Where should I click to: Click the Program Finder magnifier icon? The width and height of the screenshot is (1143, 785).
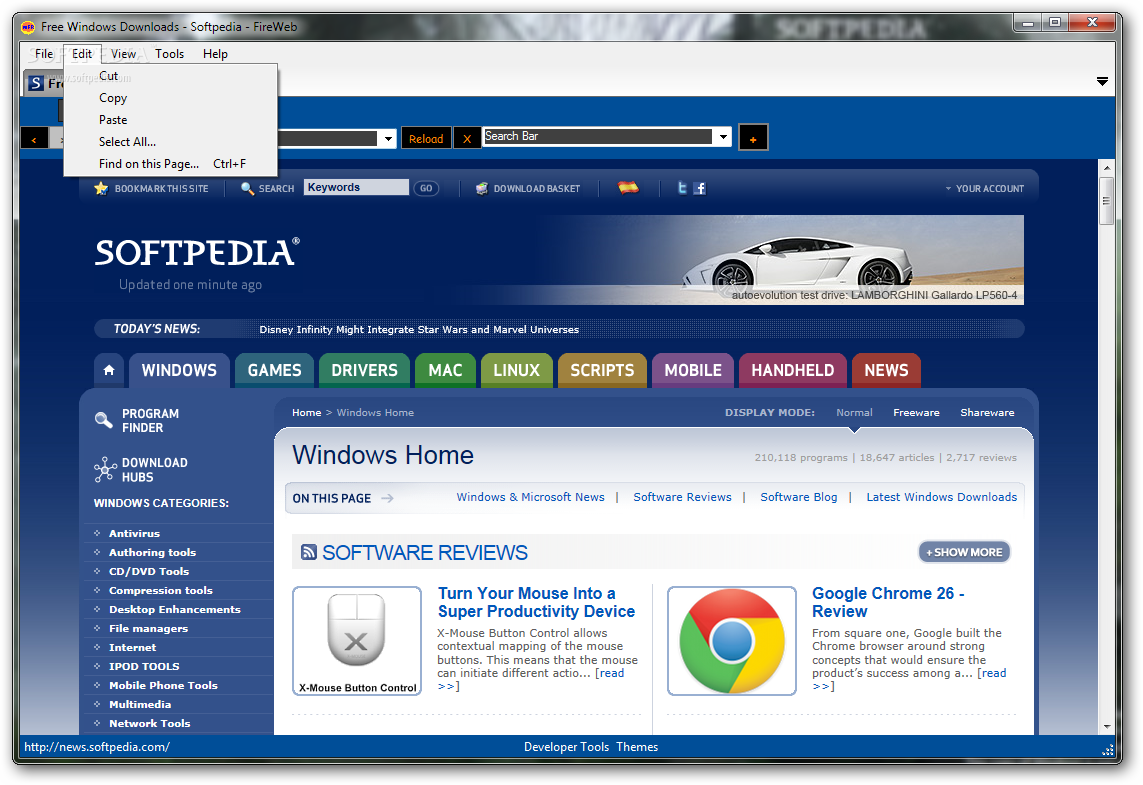click(x=104, y=420)
